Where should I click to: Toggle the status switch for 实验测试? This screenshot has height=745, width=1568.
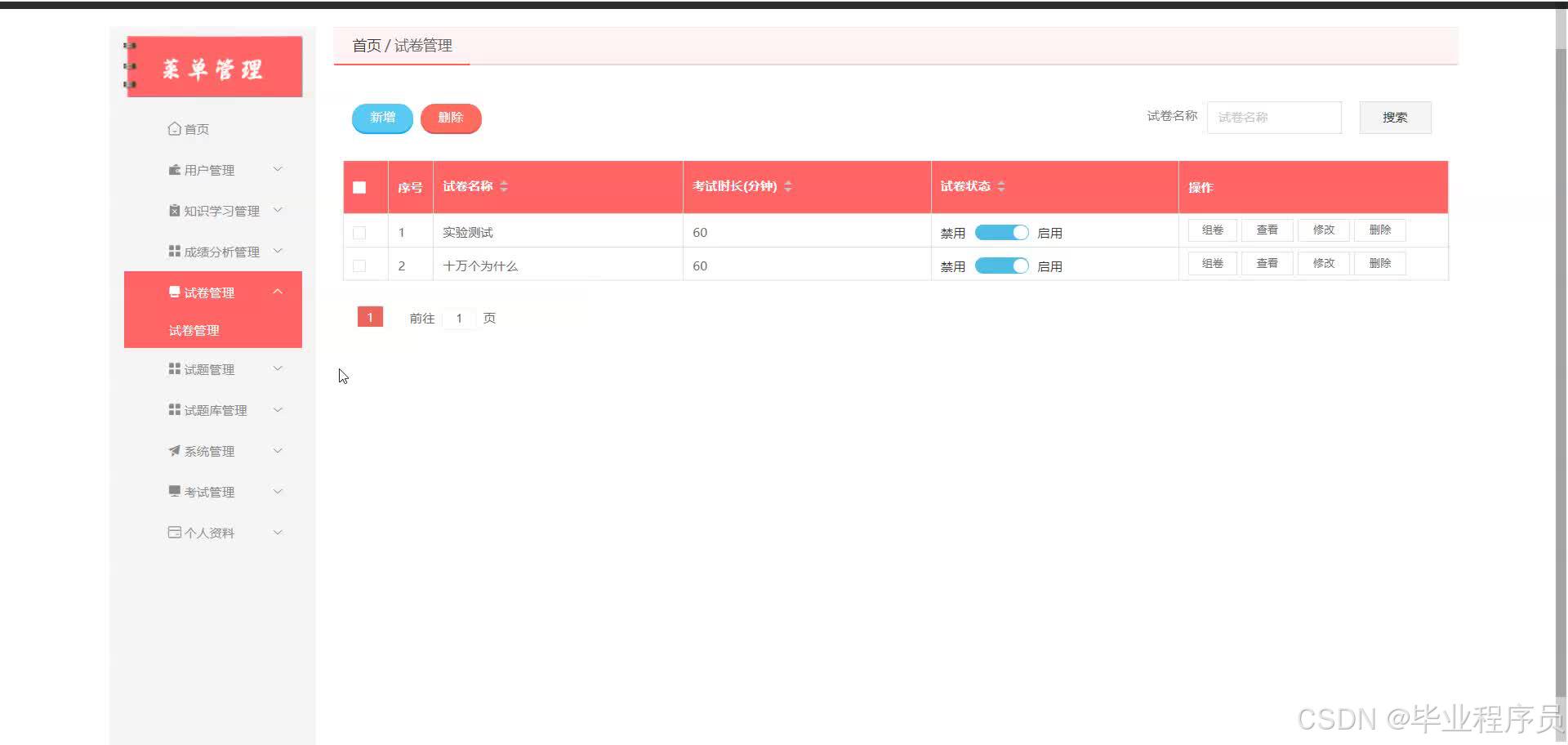(1001, 233)
